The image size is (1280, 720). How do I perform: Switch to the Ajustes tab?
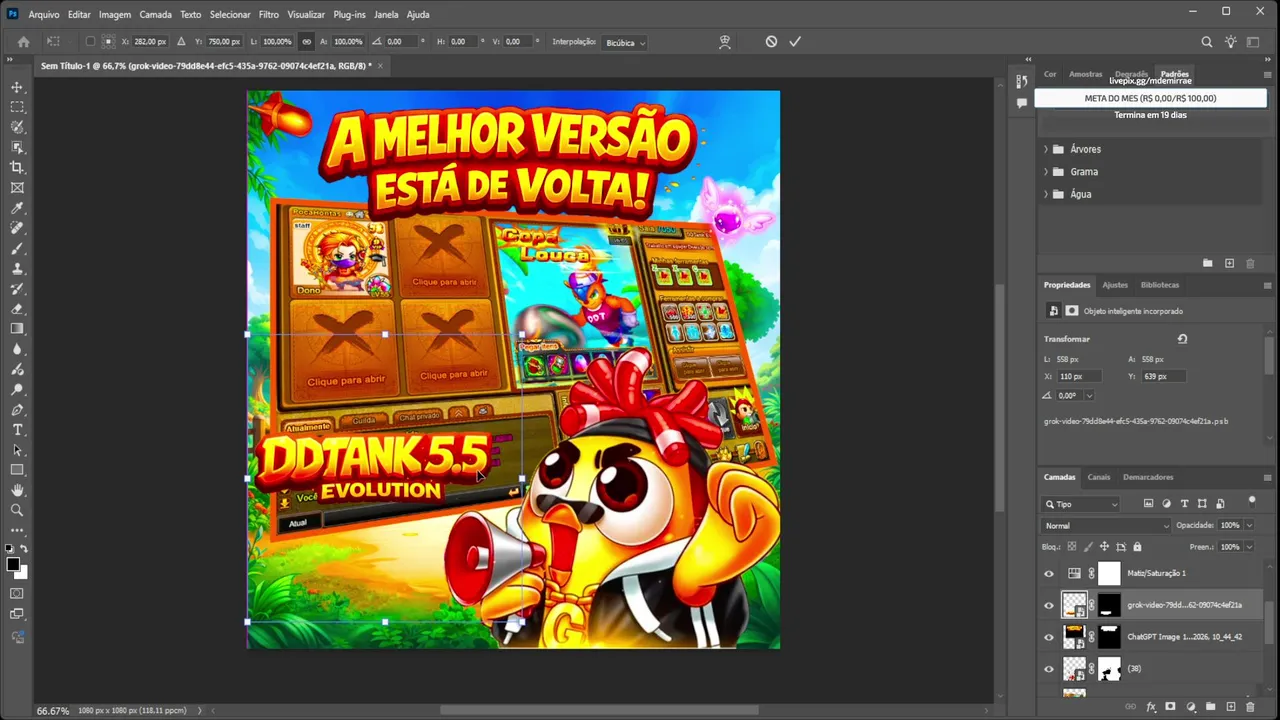tap(1115, 285)
